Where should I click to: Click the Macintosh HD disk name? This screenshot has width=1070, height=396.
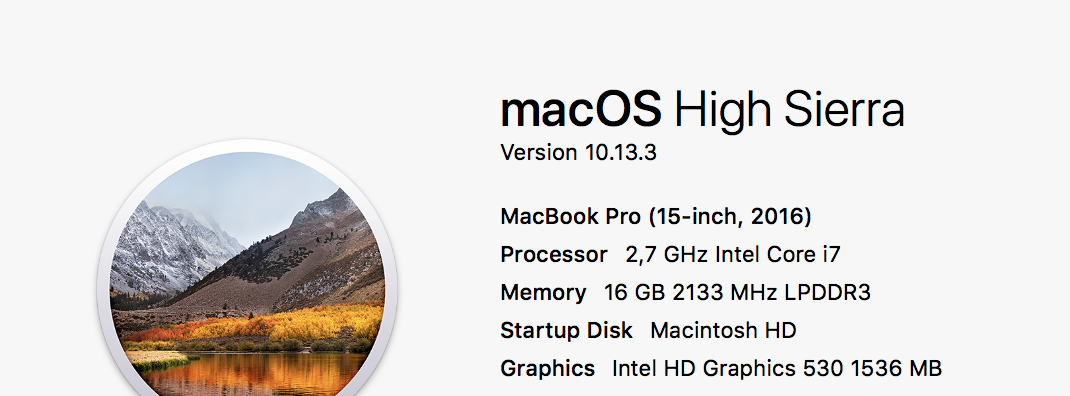click(723, 331)
